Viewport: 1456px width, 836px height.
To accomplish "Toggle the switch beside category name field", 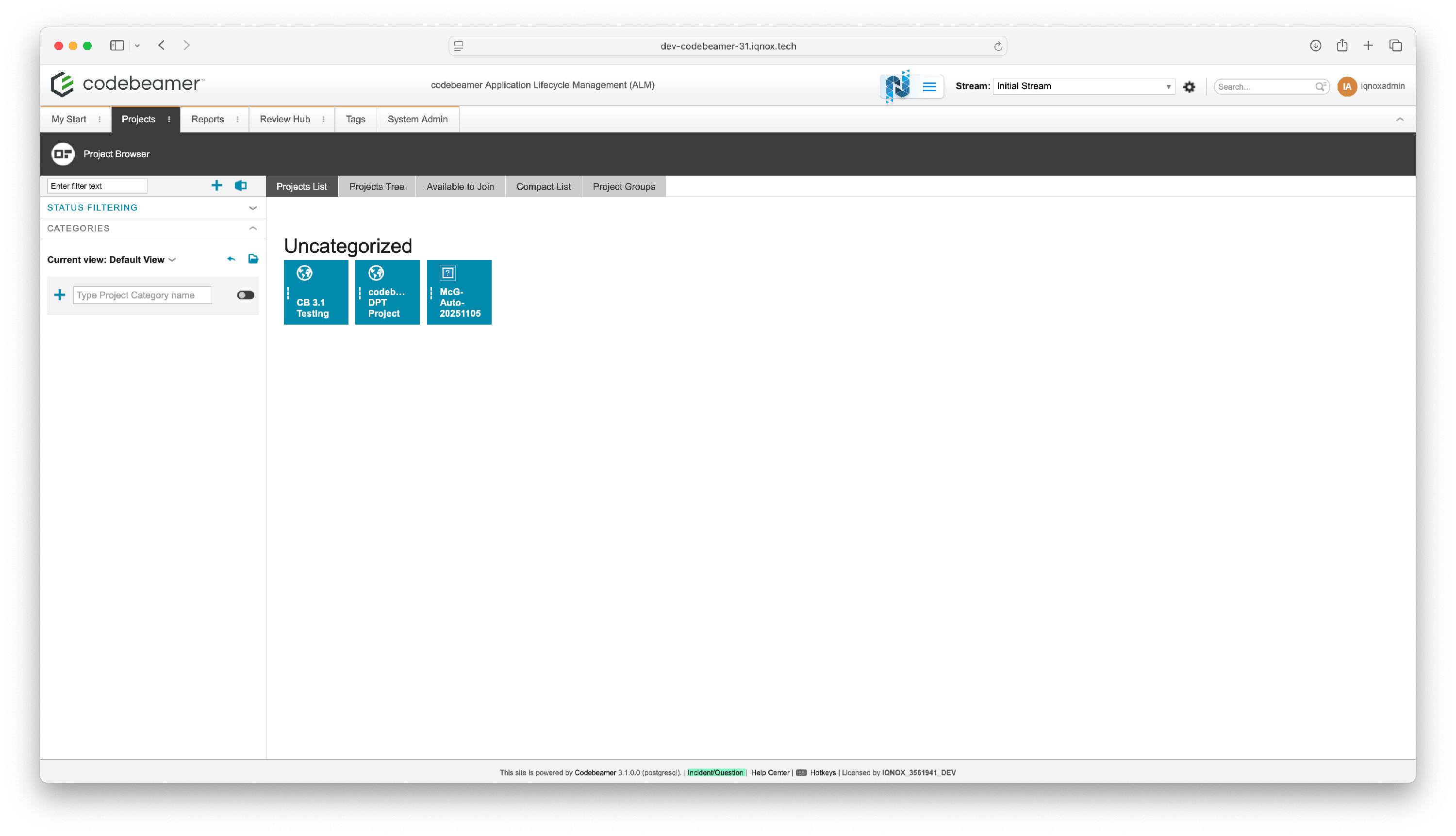I will [245, 295].
